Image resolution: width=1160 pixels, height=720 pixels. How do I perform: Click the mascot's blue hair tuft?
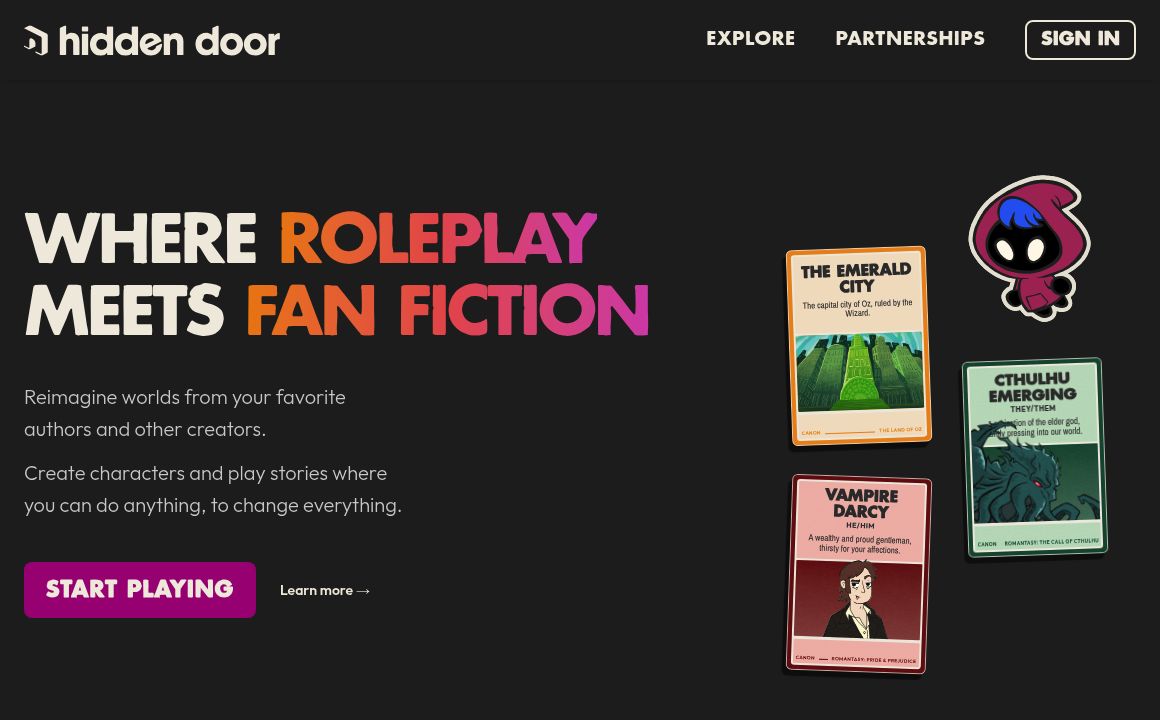click(x=1020, y=213)
